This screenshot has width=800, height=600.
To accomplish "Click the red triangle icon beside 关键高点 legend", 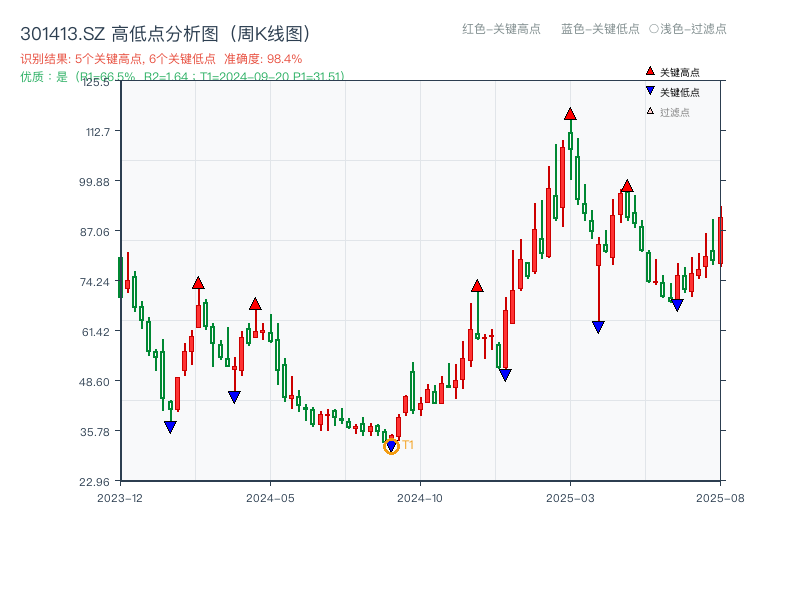I will pyautogui.click(x=649, y=71).
